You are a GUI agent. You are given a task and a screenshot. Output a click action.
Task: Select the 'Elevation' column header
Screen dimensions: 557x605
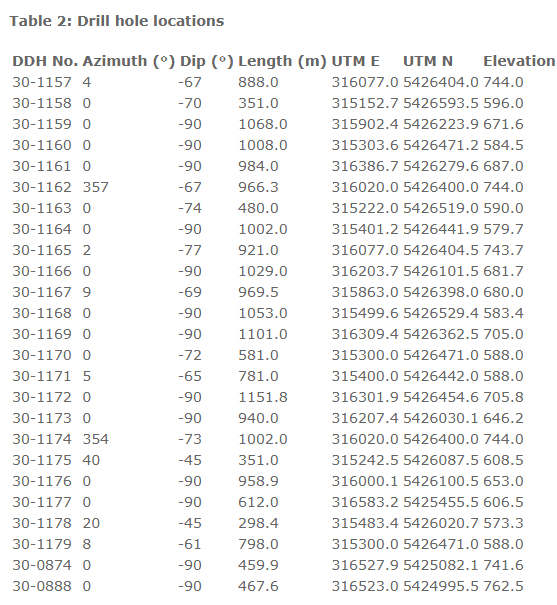(x=519, y=61)
